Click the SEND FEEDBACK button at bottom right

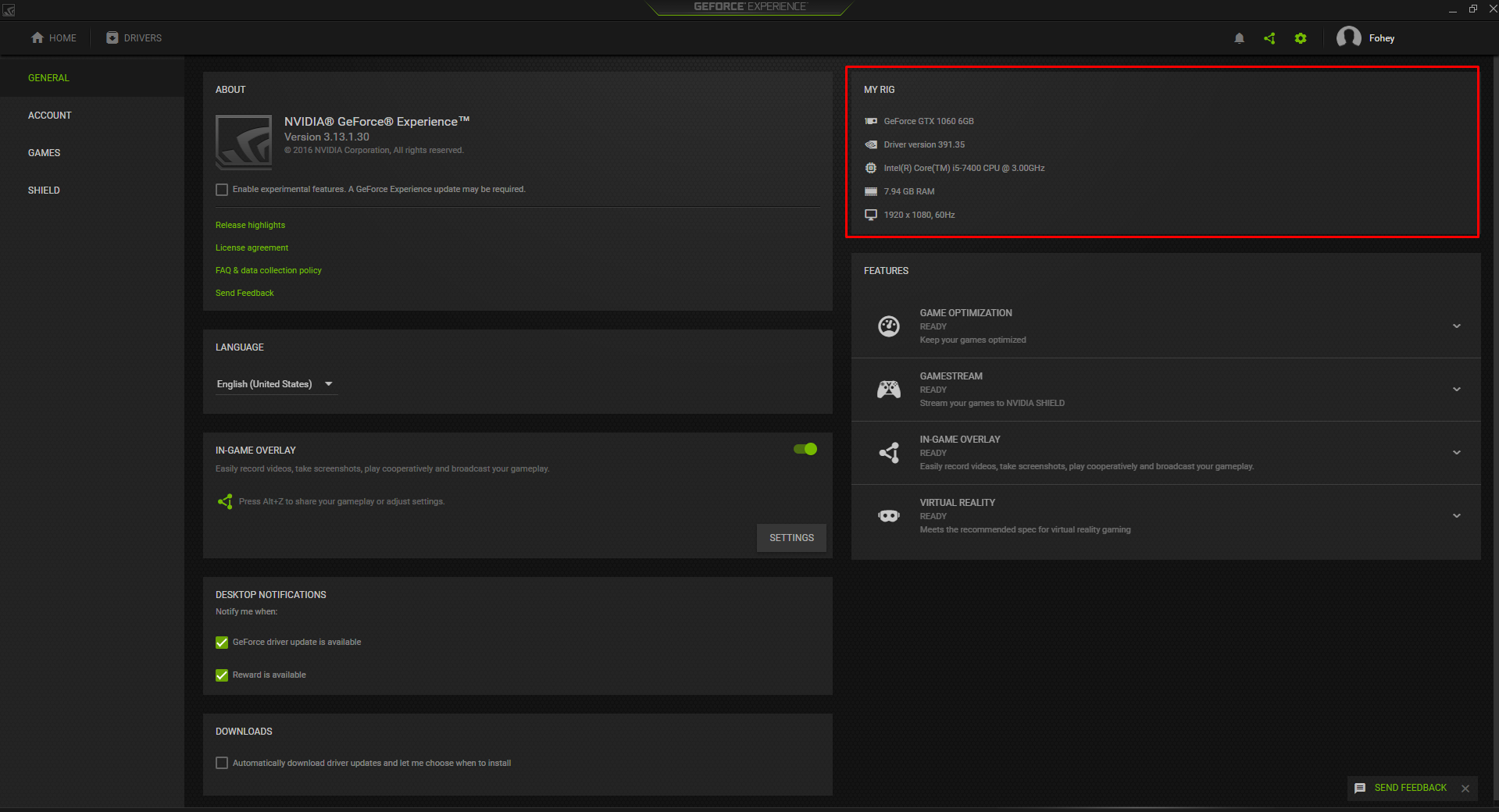1411,788
